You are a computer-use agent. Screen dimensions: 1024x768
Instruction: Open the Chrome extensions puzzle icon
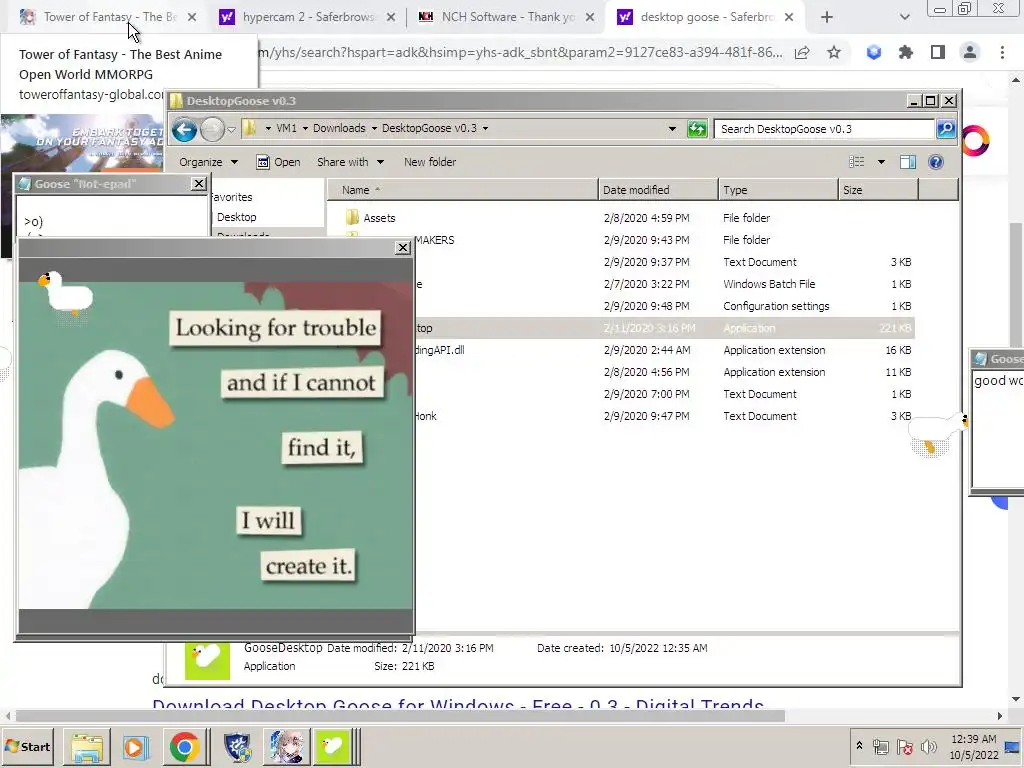906,53
